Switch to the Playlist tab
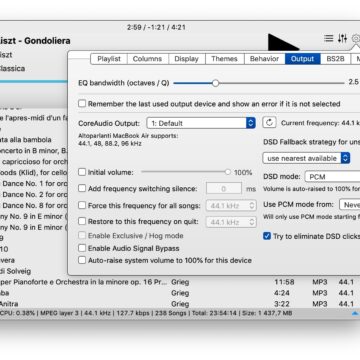This screenshot has width=360, height=360. (109, 59)
